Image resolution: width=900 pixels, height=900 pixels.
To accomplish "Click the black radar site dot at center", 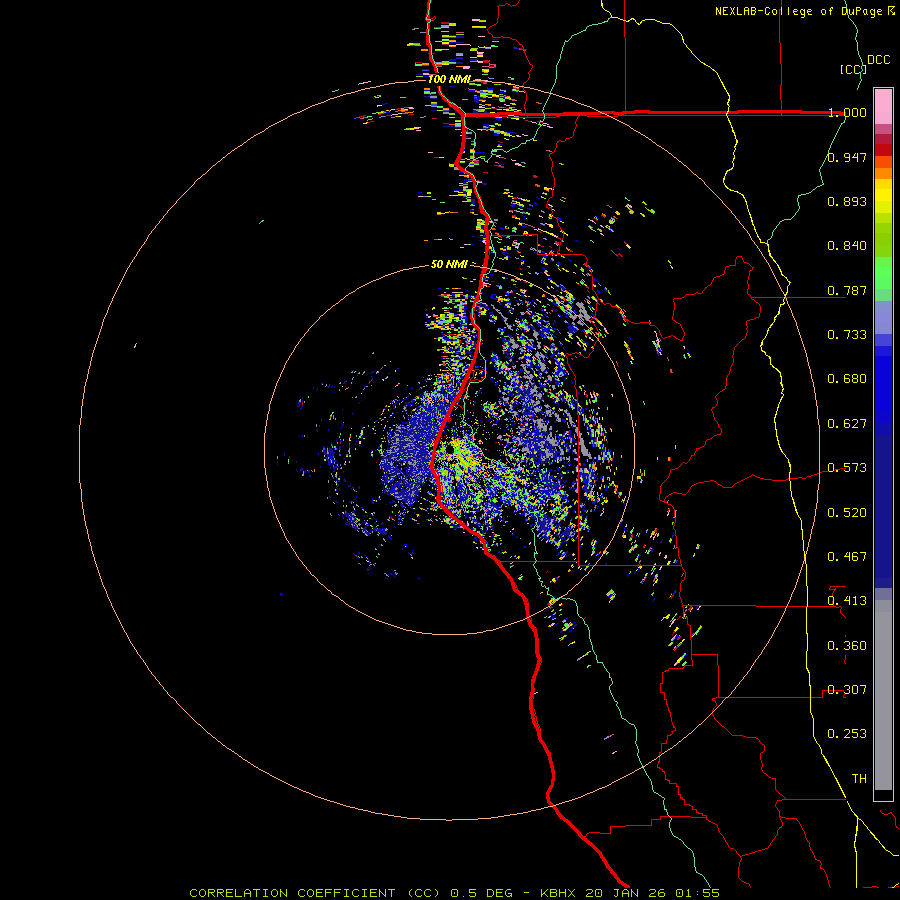I will pyautogui.click(x=450, y=449).
